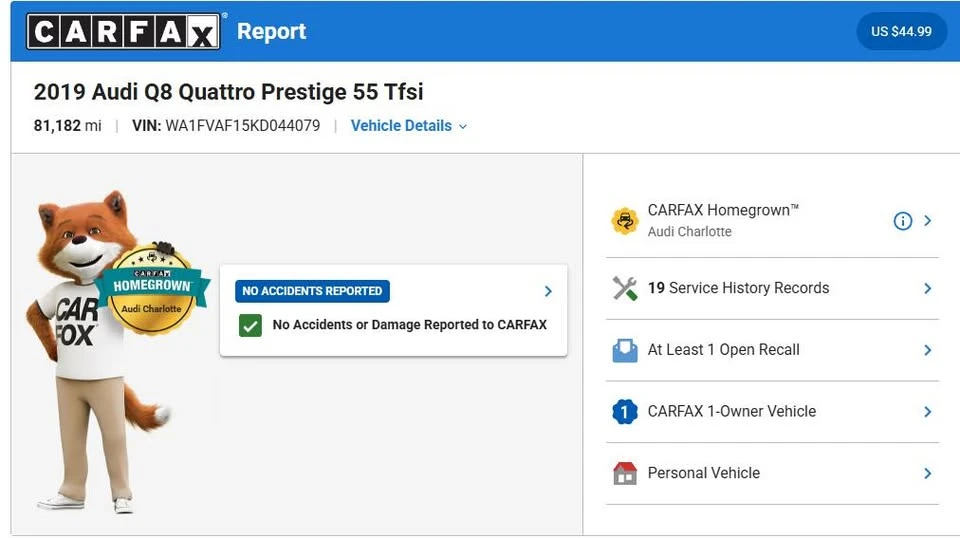This screenshot has width=960, height=538.
Task: Click the Report header text
Action: [x=271, y=31]
